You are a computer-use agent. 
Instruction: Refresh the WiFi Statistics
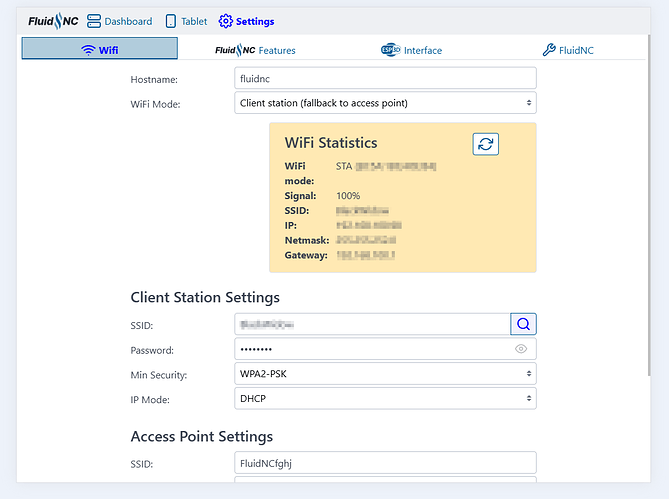[485, 144]
